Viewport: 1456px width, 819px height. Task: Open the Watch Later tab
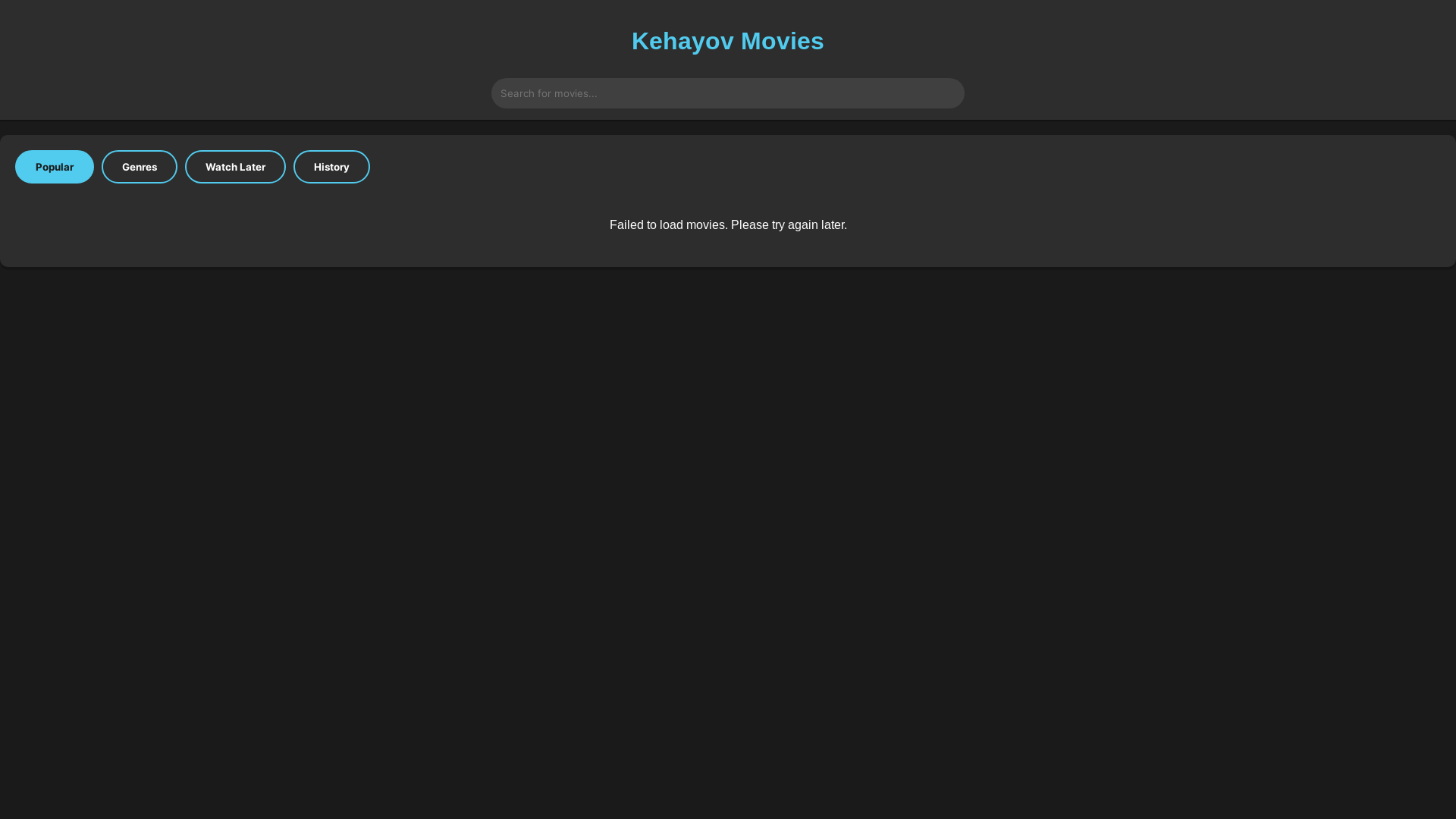[x=235, y=167]
